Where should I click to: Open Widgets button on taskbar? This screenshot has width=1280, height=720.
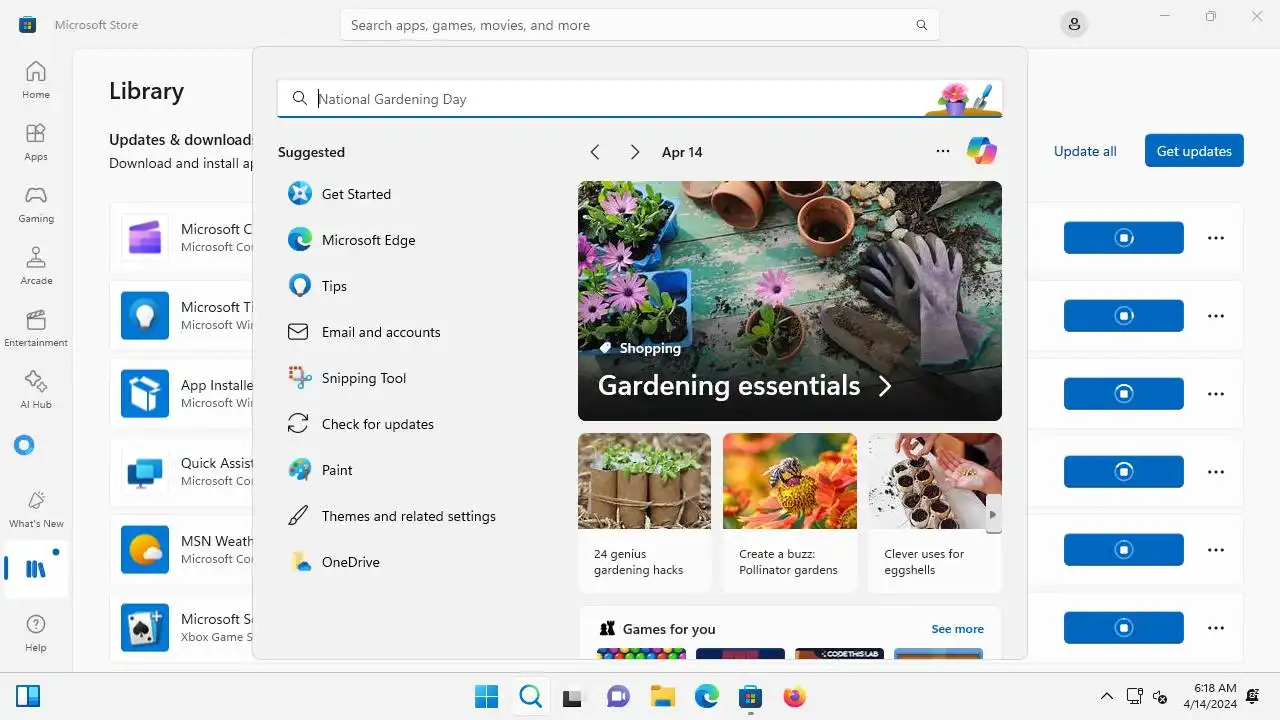[x=28, y=696]
